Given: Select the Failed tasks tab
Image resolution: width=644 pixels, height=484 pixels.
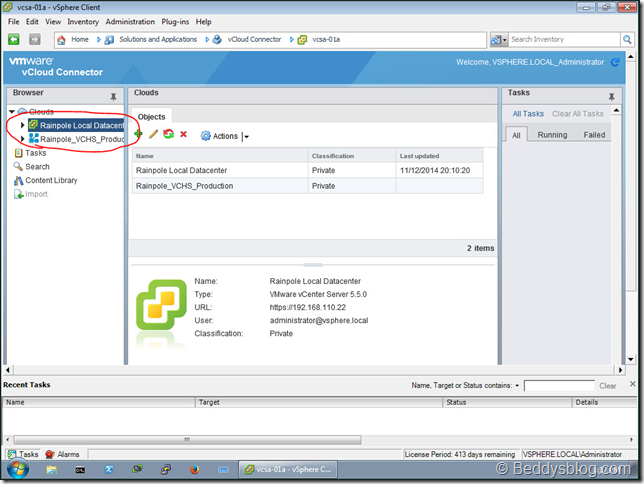Looking at the screenshot, I should 594,135.
